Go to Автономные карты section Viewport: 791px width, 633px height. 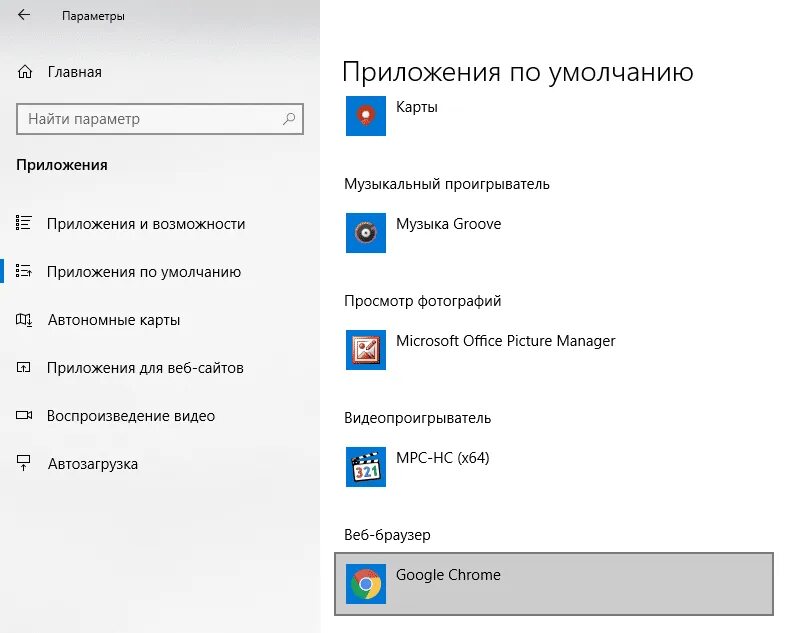coord(114,320)
